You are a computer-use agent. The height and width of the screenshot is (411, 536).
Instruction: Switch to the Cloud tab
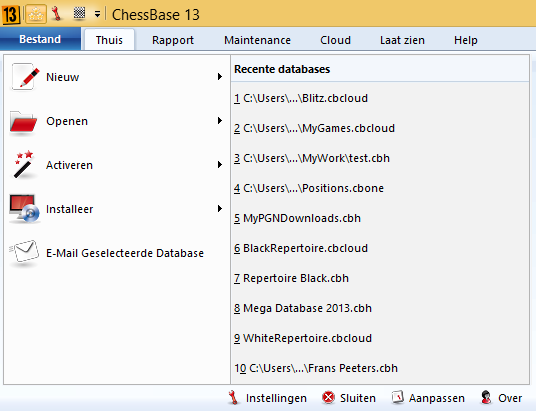coord(335,40)
